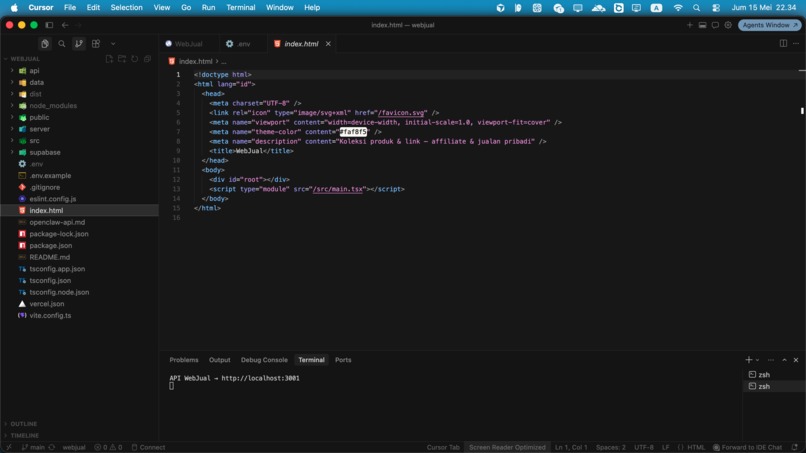Split the editor to the right
The image size is (806, 453).
point(783,44)
